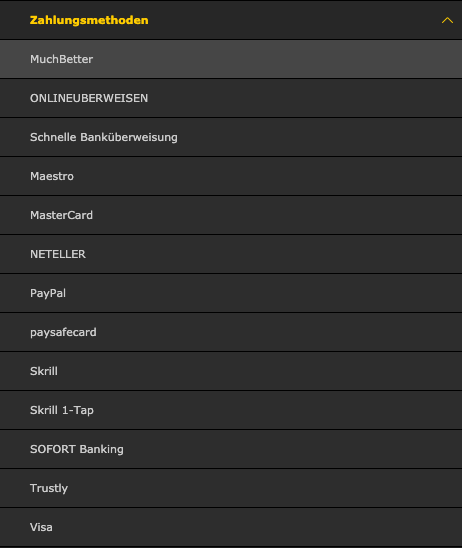Open the Maestro entry
Viewport: 462px width, 548px height.
coord(231,176)
